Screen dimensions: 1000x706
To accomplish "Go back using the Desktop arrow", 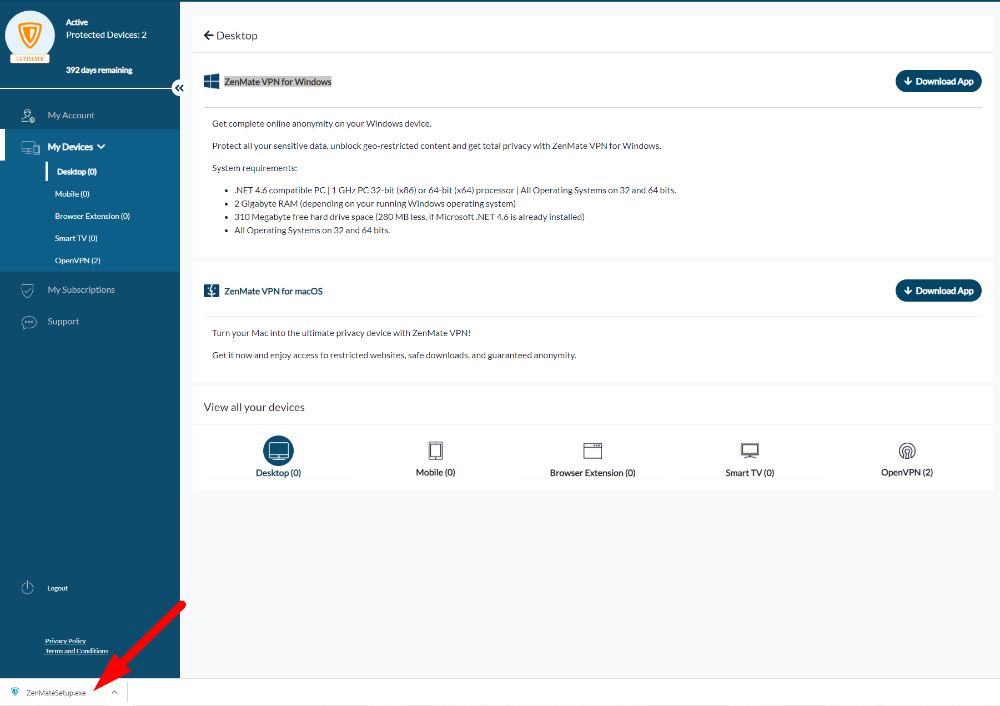I will point(209,35).
